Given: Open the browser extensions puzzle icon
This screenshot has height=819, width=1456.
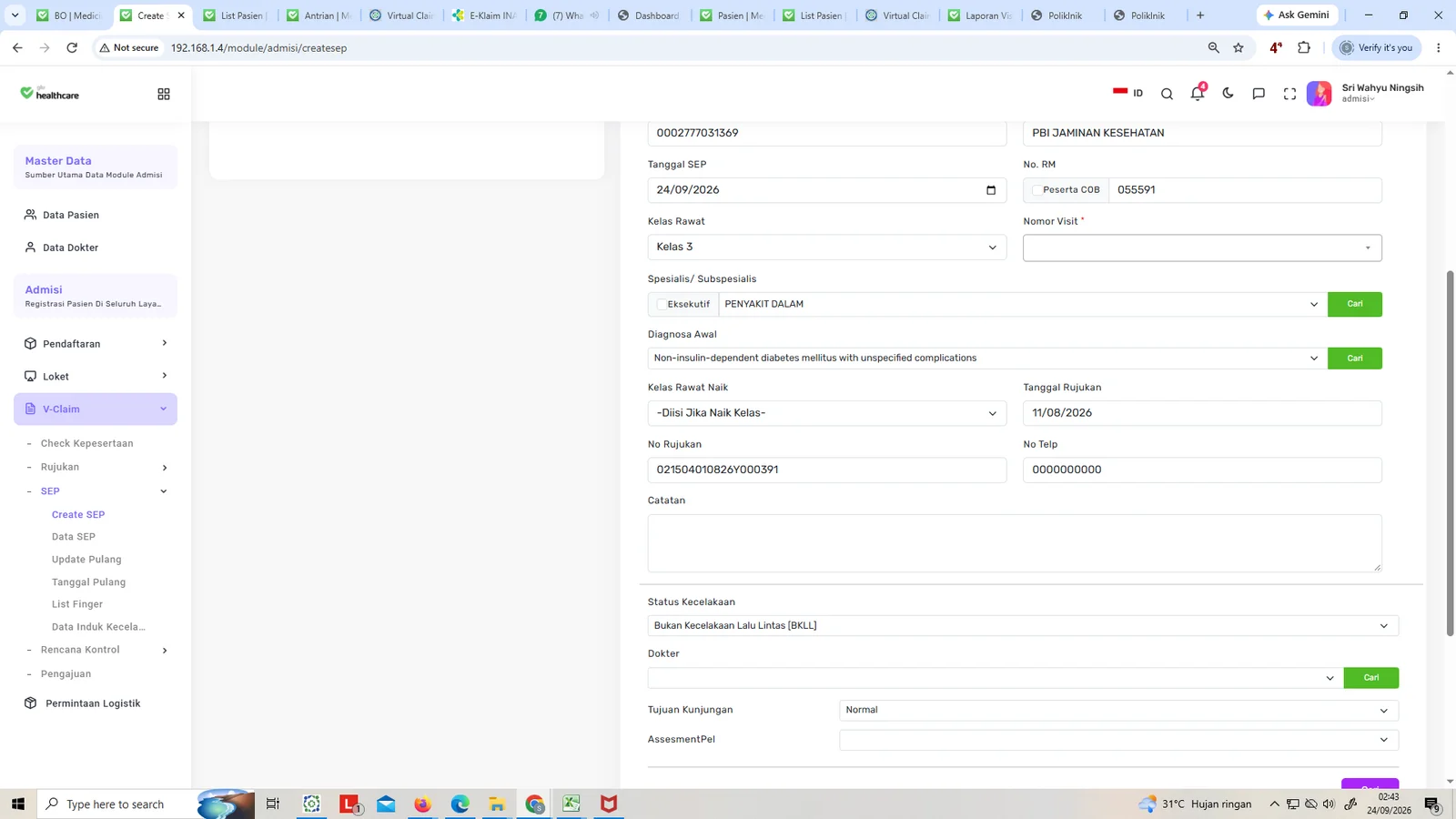Looking at the screenshot, I should coord(1304,47).
